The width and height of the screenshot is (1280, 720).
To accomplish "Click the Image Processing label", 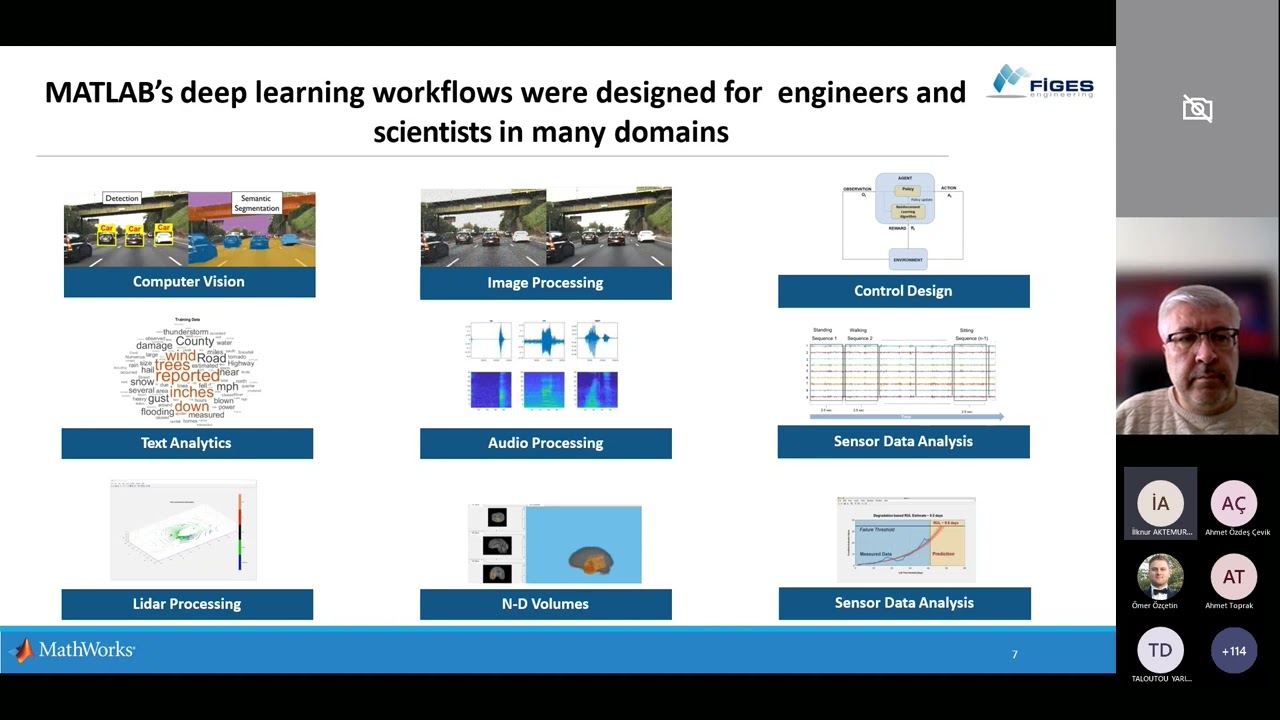I will [x=546, y=283].
